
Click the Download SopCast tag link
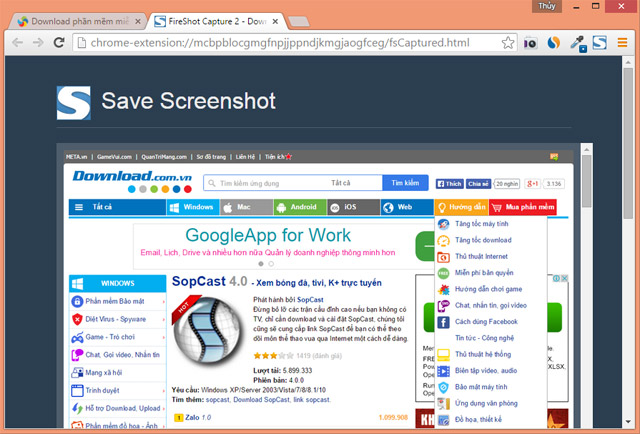click(x=262, y=400)
